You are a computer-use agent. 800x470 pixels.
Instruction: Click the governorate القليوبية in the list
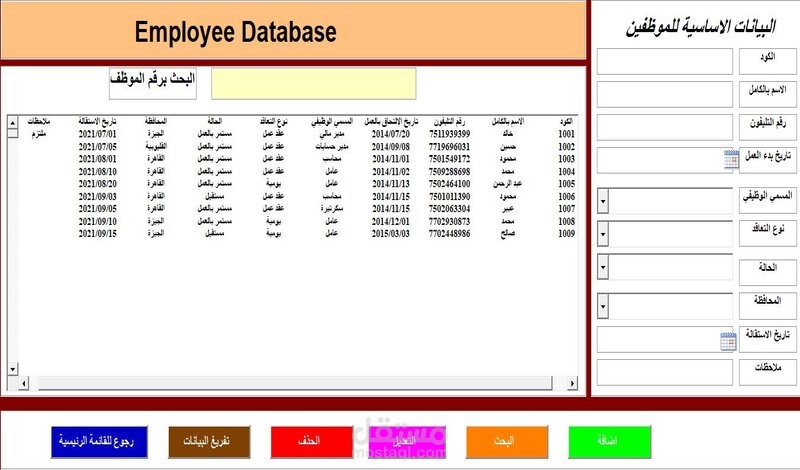tap(156, 146)
